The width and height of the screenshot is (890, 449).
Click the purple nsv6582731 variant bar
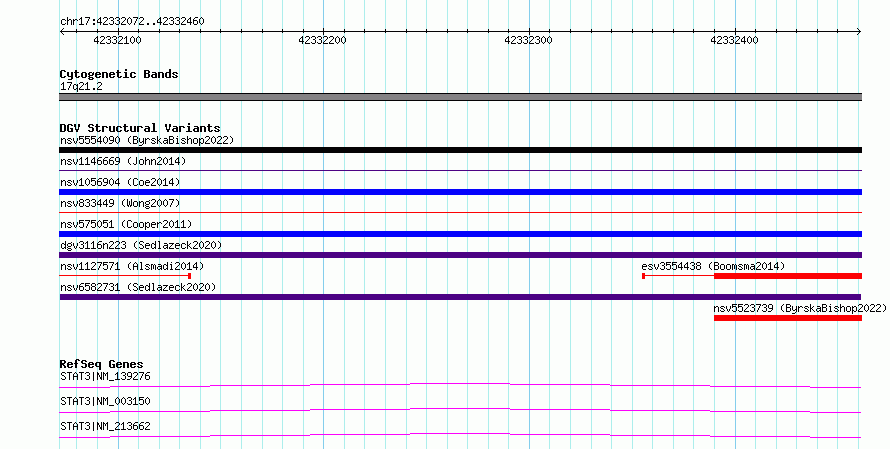[460, 297]
